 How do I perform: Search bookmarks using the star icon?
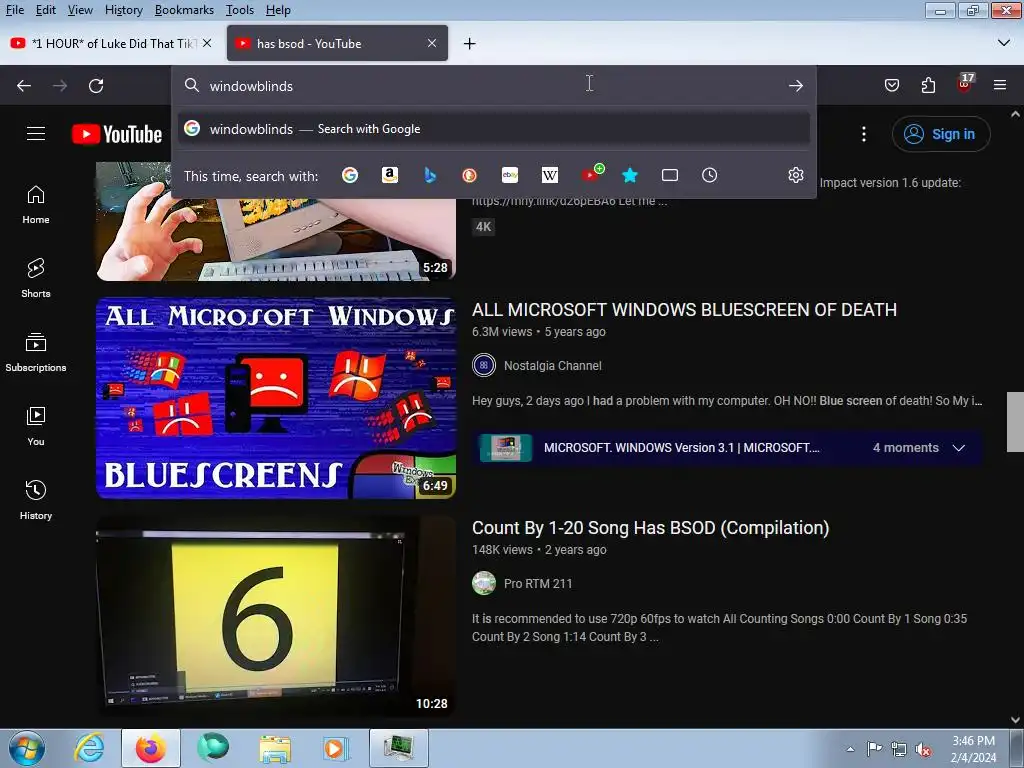[x=630, y=175]
